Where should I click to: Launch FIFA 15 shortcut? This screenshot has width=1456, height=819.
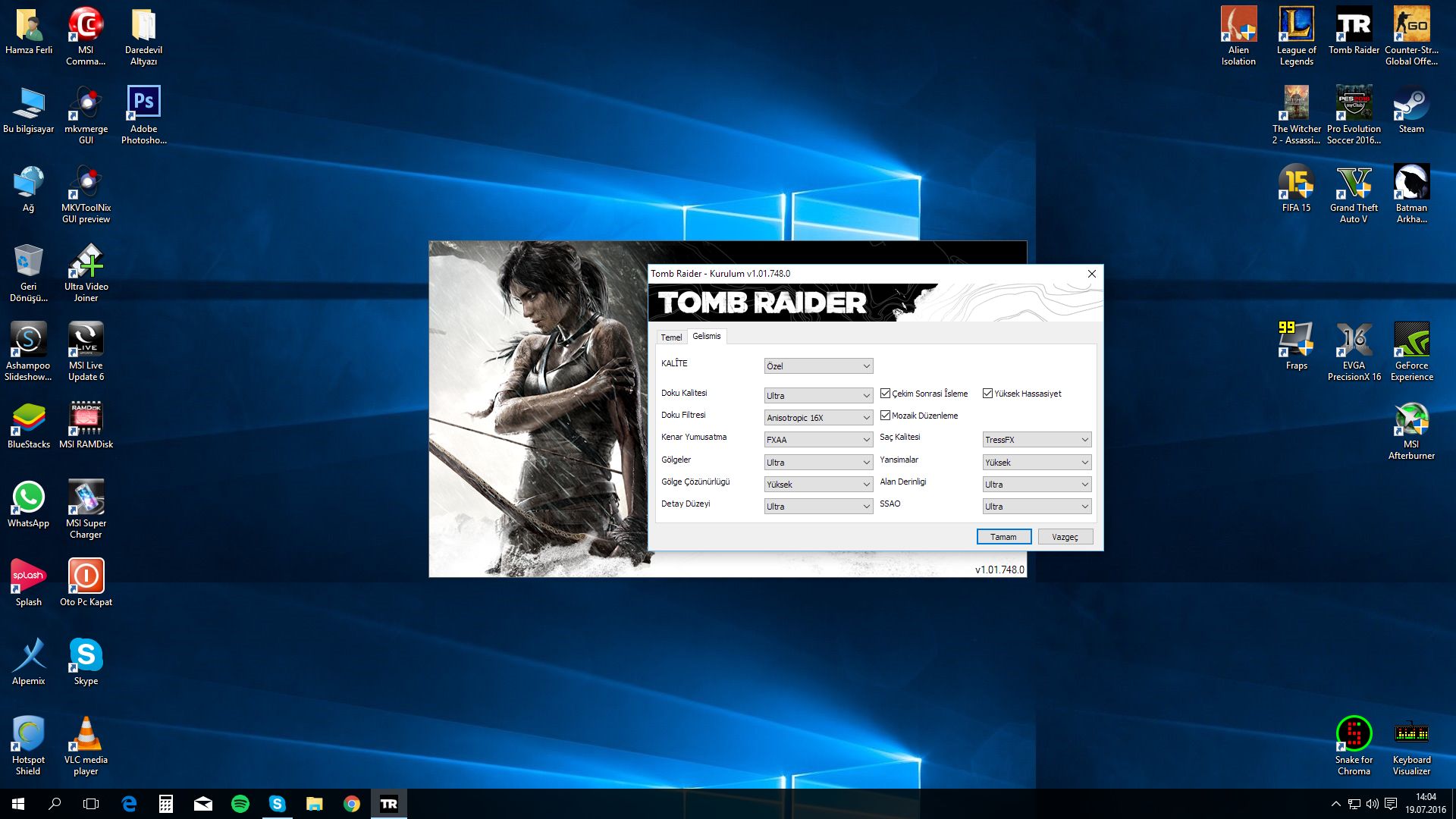1296,188
